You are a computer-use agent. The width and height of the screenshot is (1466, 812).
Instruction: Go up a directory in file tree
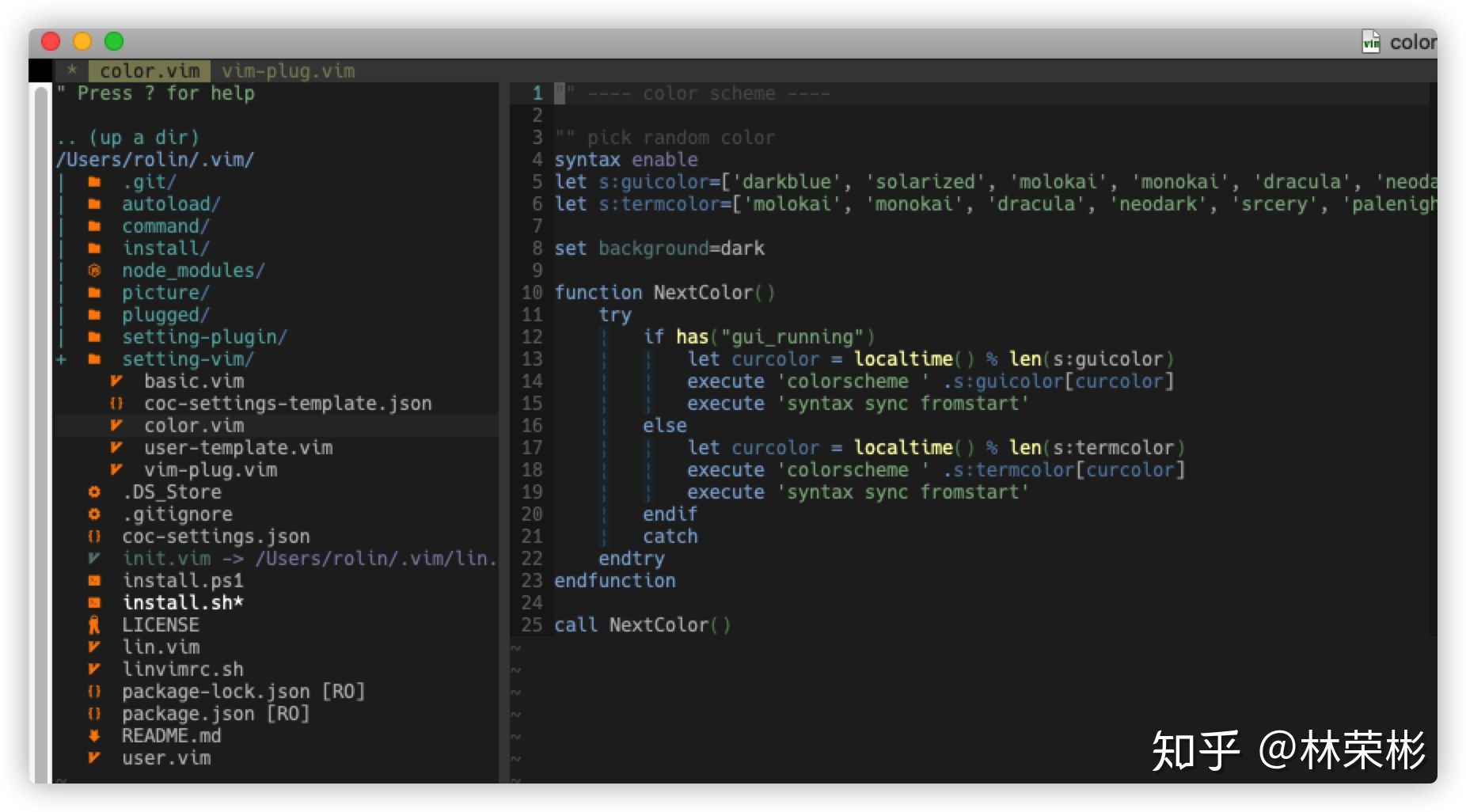tap(128, 138)
